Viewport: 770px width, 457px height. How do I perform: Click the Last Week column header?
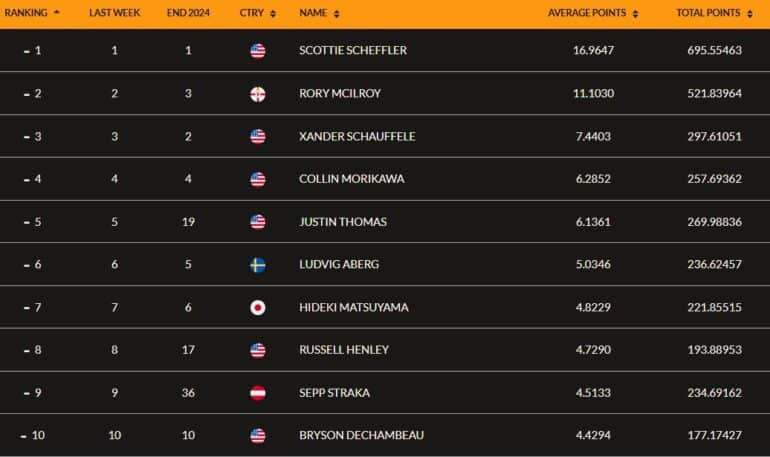pyautogui.click(x=114, y=13)
